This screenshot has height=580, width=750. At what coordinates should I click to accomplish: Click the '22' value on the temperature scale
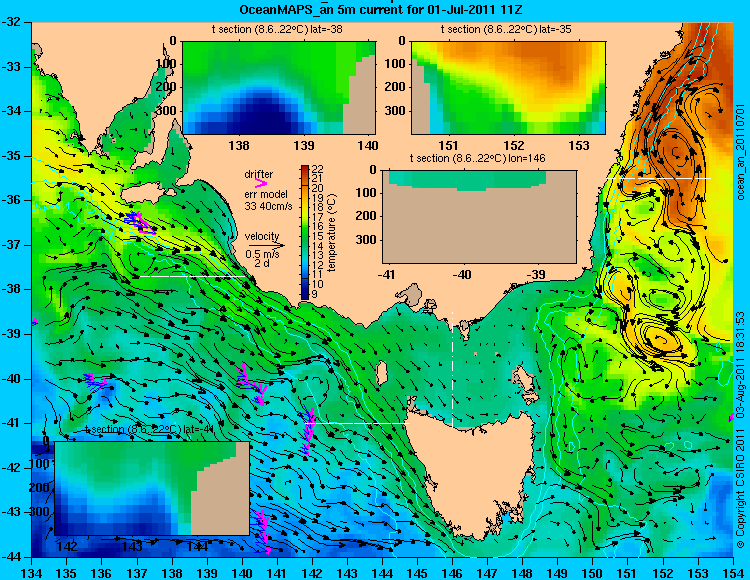pos(318,169)
